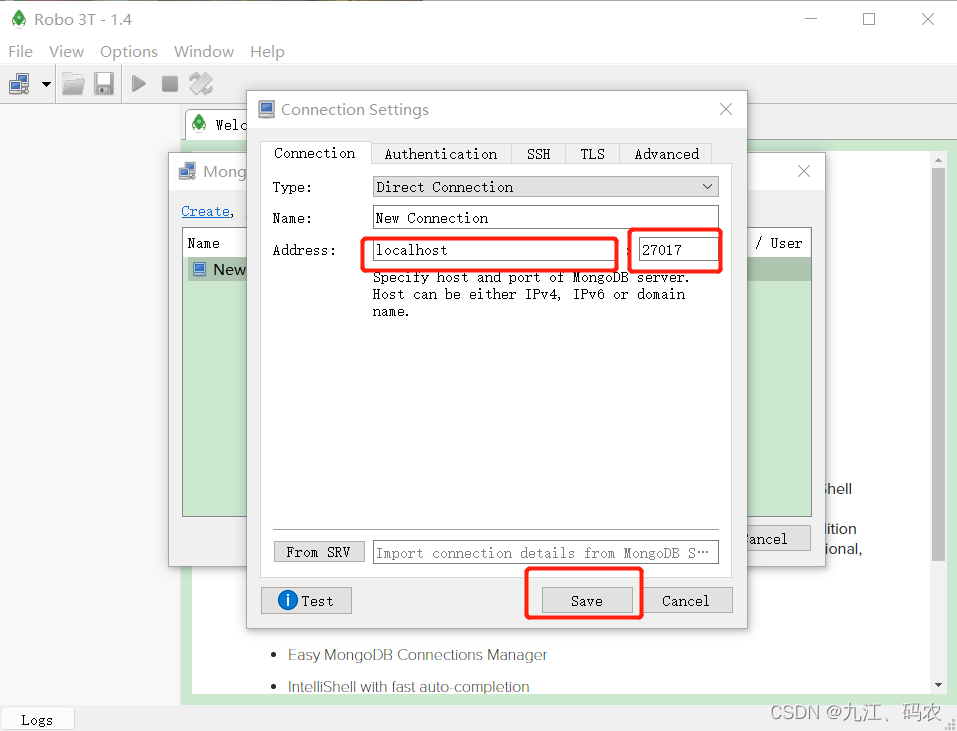Click the blue info icon on Test
957x731 pixels.
click(x=287, y=600)
